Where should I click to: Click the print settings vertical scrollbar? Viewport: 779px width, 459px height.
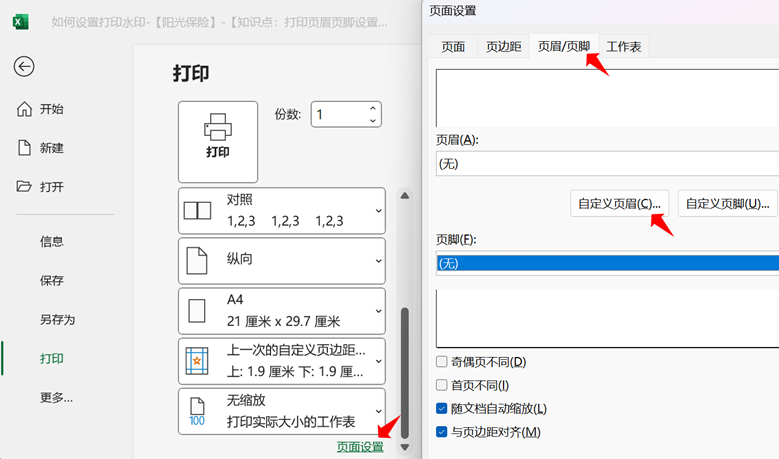point(404,370)
